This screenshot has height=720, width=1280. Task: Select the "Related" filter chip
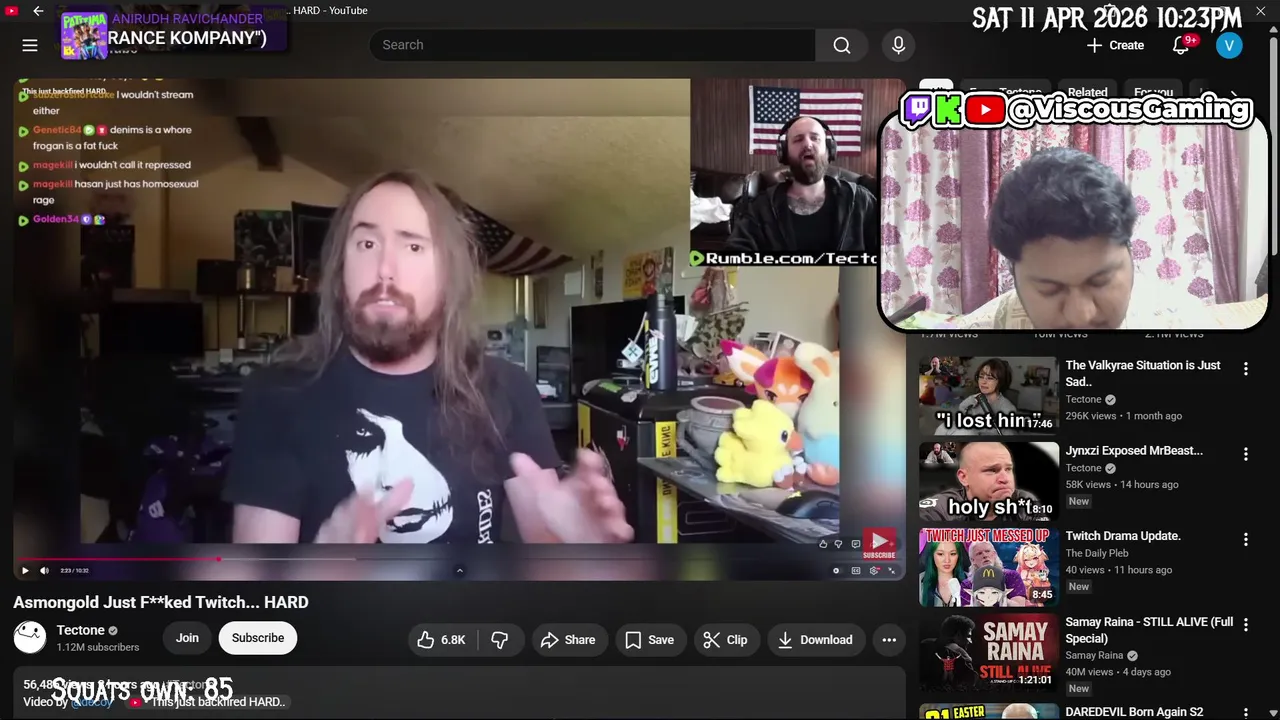1087,92
